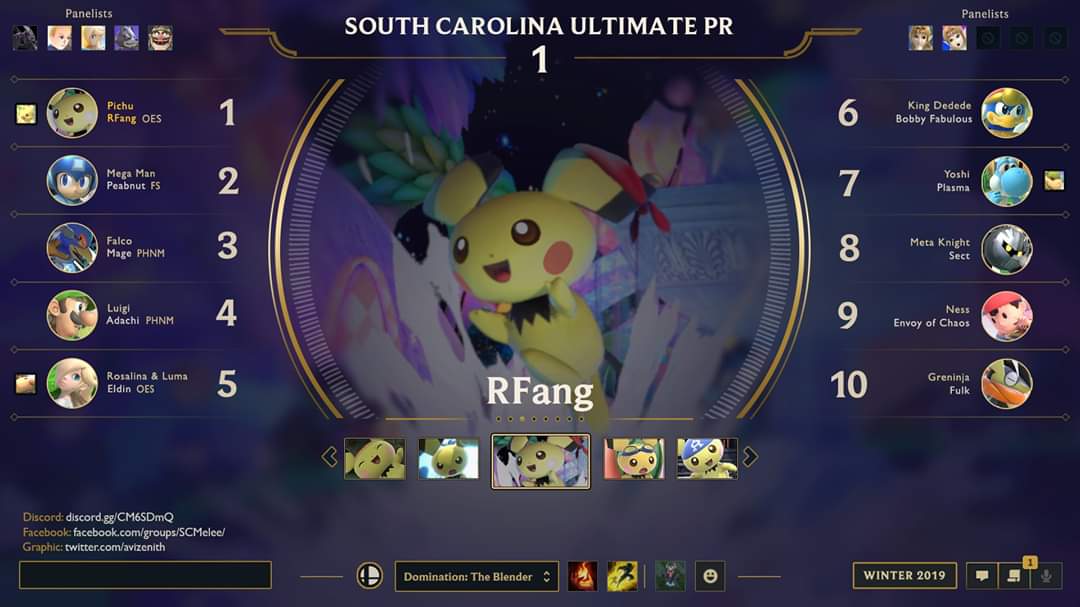Open the chat speech bubble icon
Screen dimensions: 1080x607
click(x=982, y=575)
